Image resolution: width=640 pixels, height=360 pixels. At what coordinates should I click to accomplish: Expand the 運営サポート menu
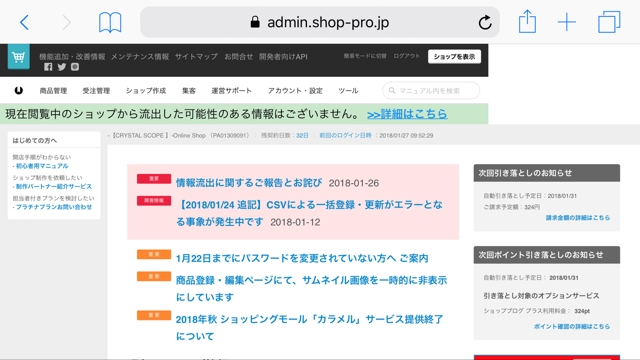[231, 91]
